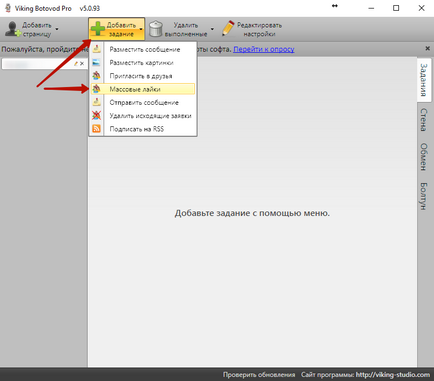Viewport: 434px width, 381px height.
Task: Click the small x icon in account field
Action: [x=82, y=63]
